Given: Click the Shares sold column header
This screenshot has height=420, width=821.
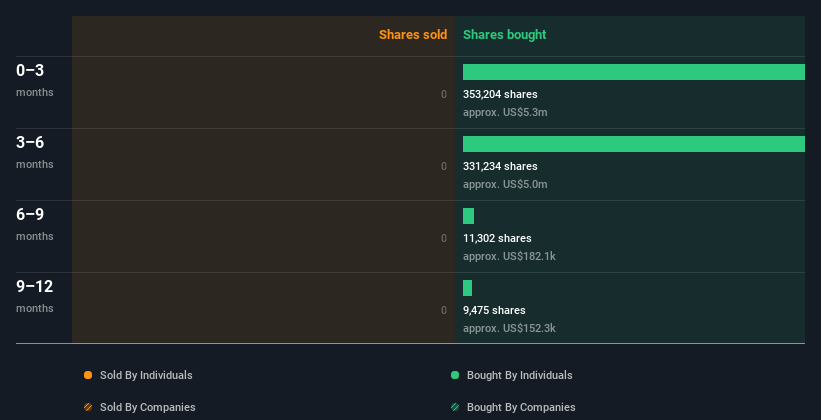Looking at the screenshot, I should (413, 35).
